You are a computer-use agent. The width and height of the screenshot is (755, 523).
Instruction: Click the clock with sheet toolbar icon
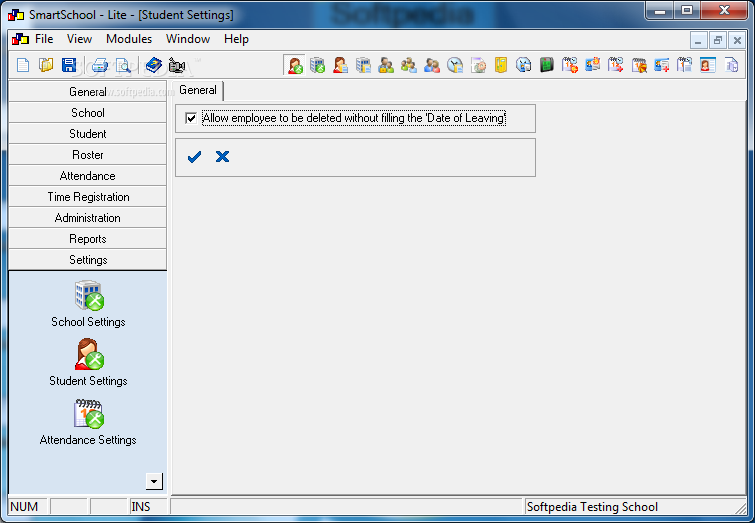pyautogui.click(x=455, y=65)
